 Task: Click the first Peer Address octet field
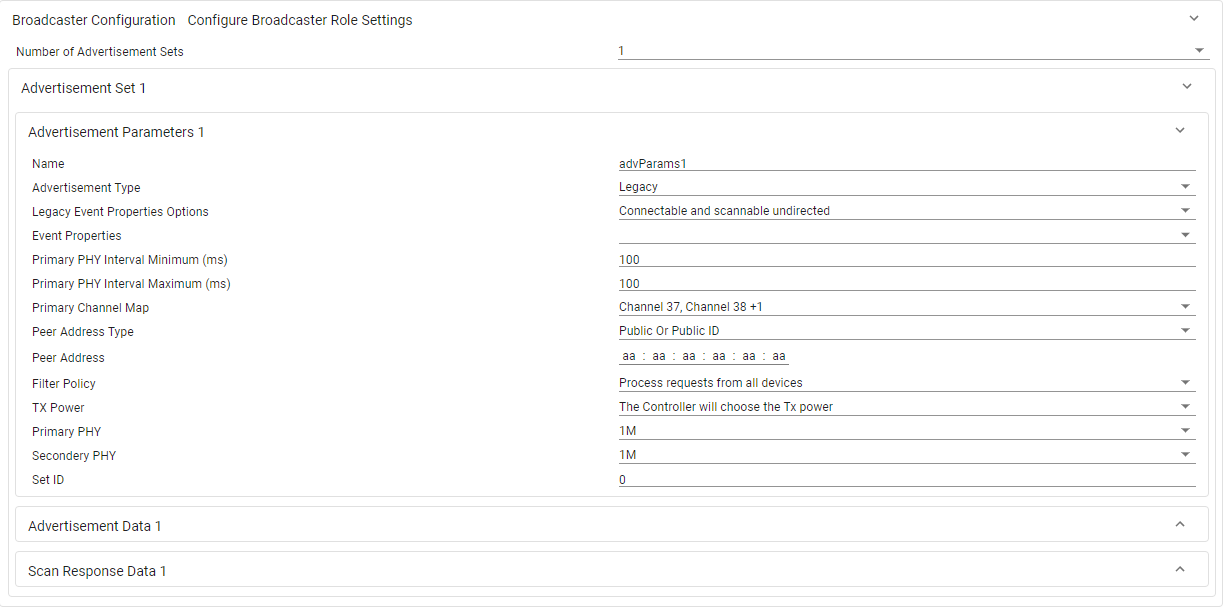tap(628, 355)
